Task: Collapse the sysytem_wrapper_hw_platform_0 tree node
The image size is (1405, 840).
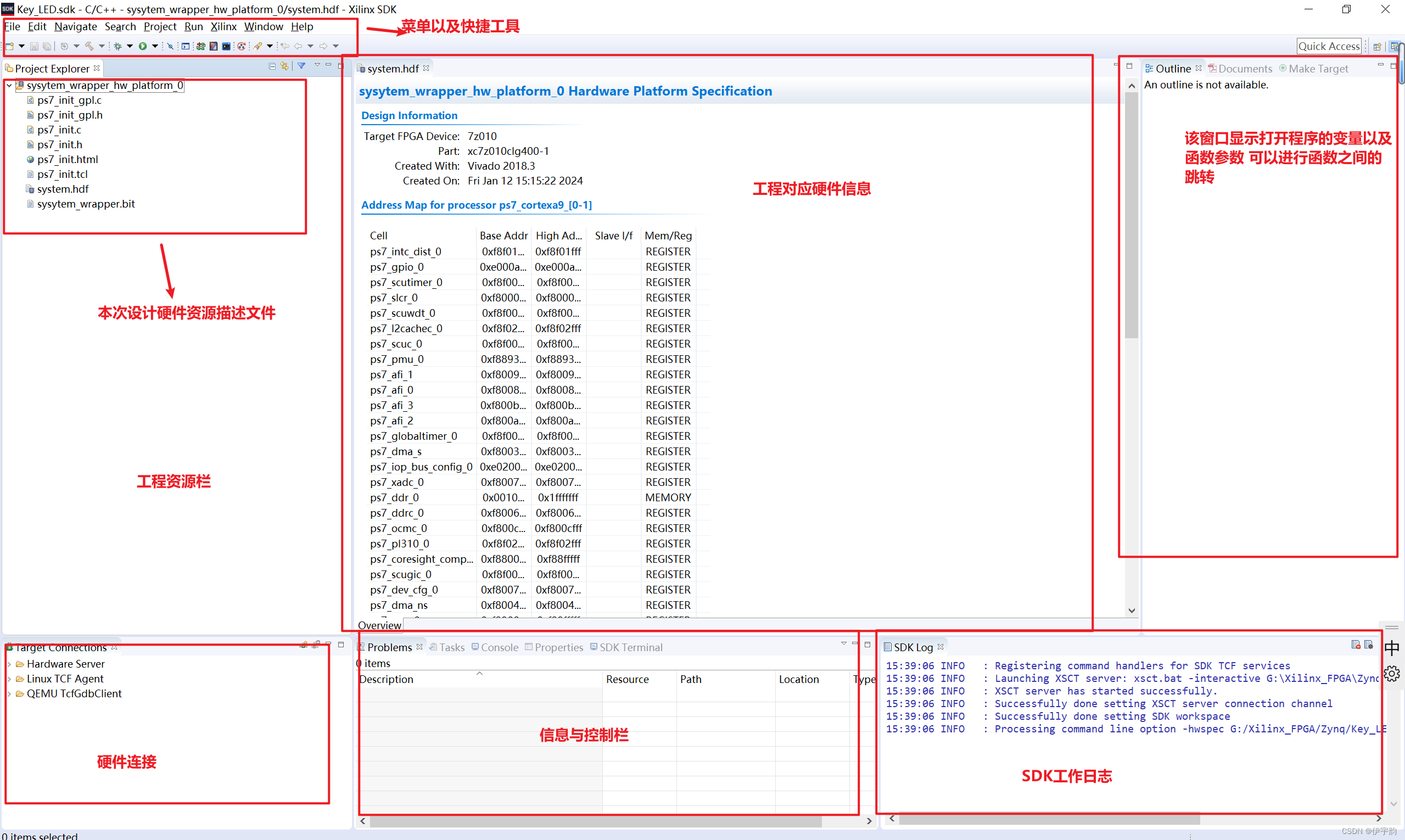Action: pyautogui.click(x=9, y=86)
